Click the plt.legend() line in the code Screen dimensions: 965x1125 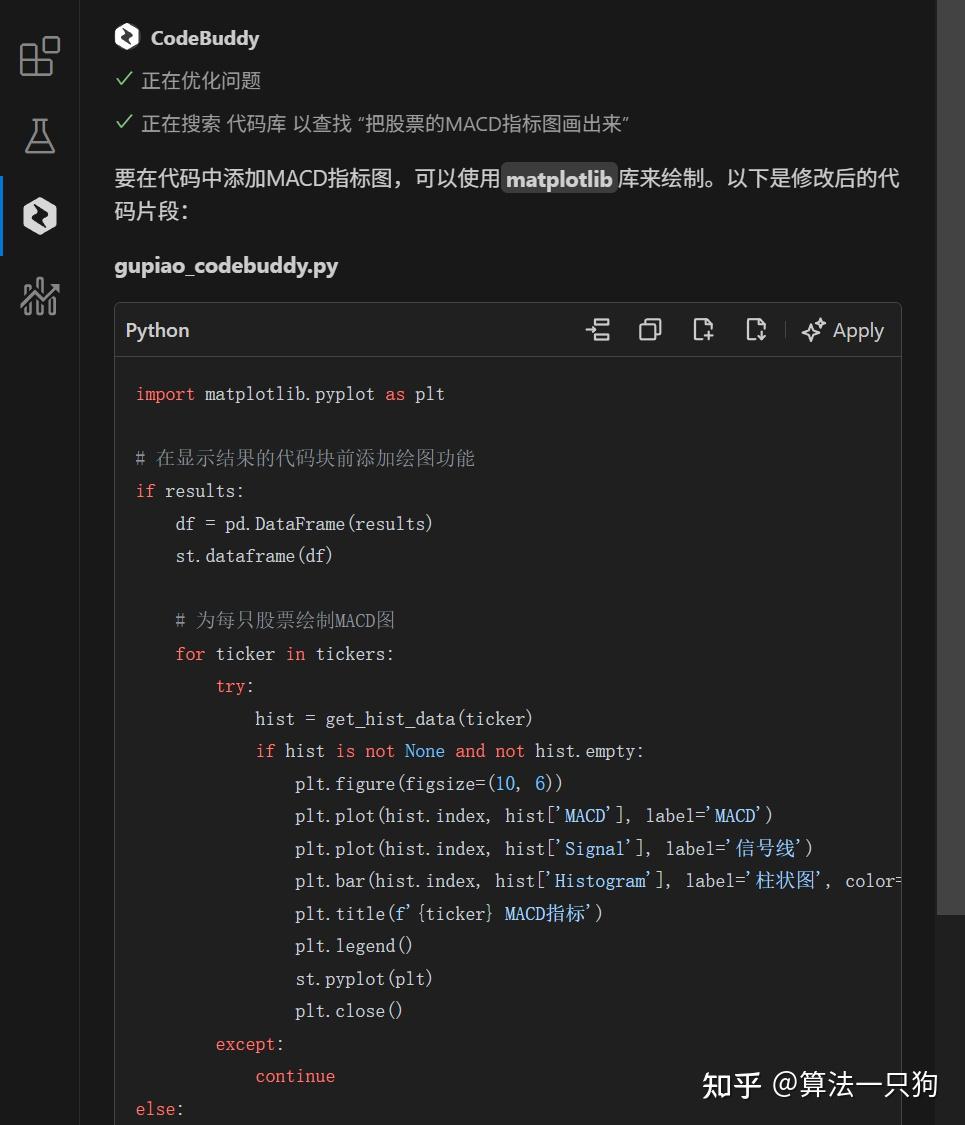353,946
